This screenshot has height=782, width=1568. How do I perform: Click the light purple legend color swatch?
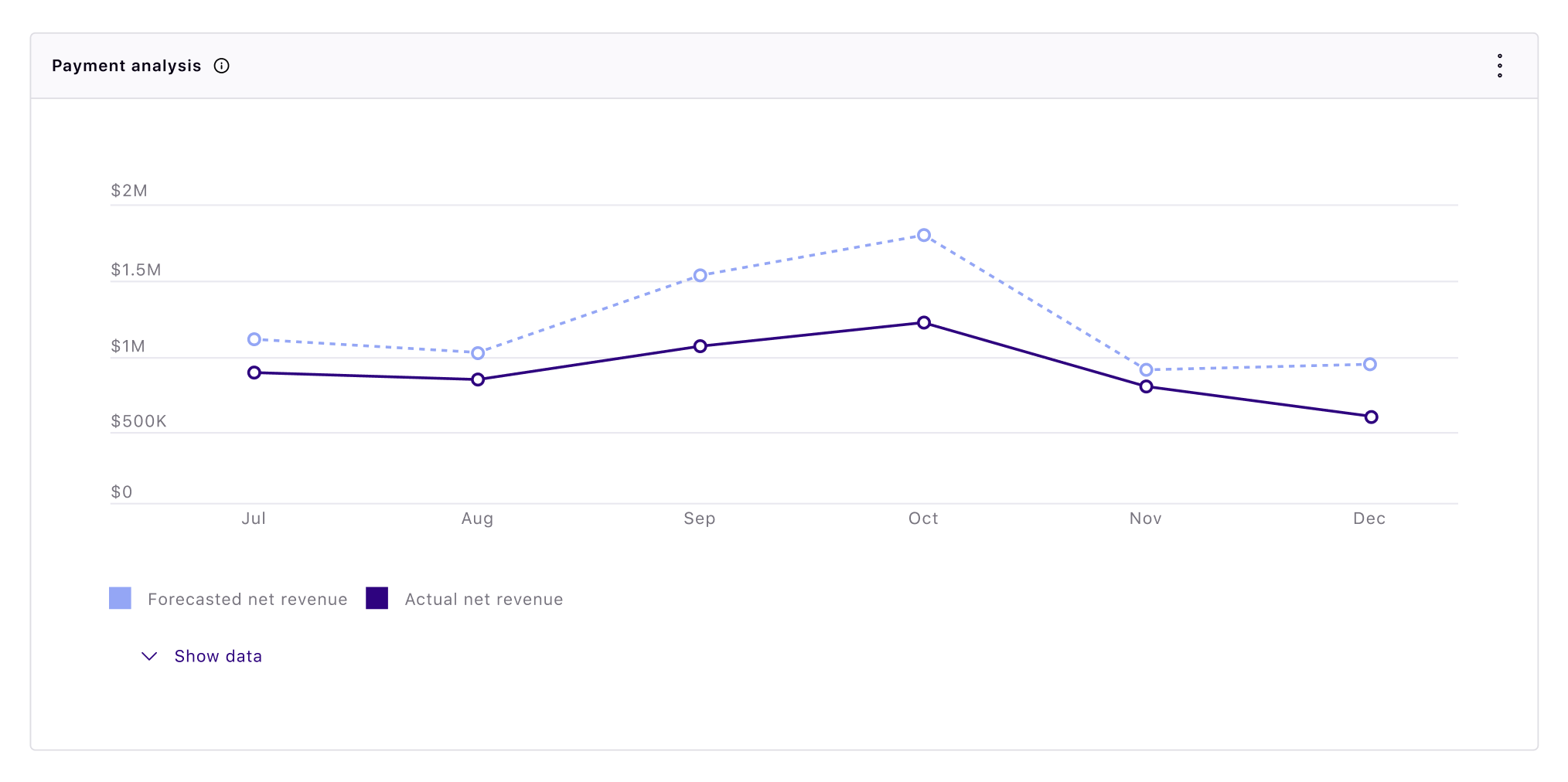120,598
